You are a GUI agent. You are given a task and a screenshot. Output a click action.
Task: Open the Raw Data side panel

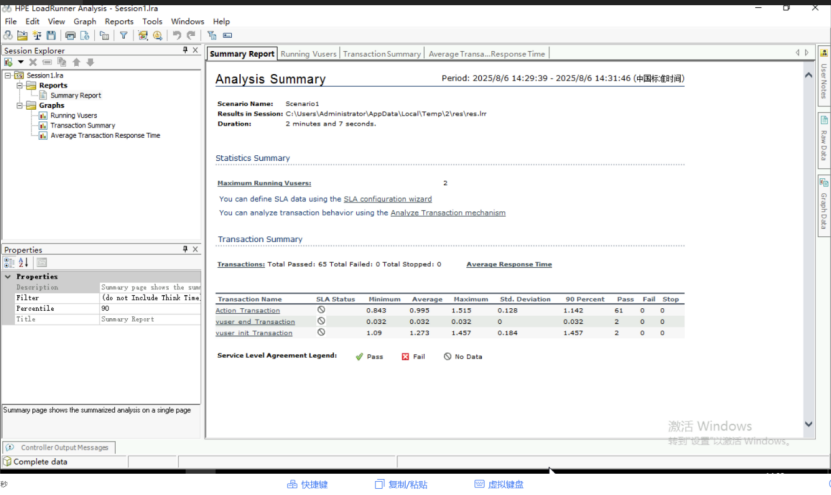(824, 140)
